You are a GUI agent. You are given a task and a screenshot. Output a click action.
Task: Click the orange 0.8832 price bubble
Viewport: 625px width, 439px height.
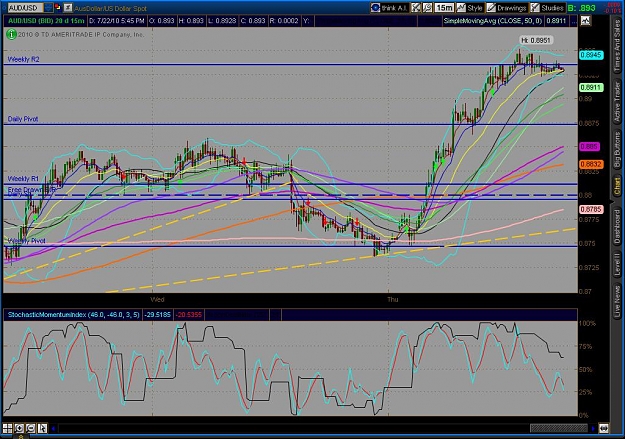pos(591,164)
